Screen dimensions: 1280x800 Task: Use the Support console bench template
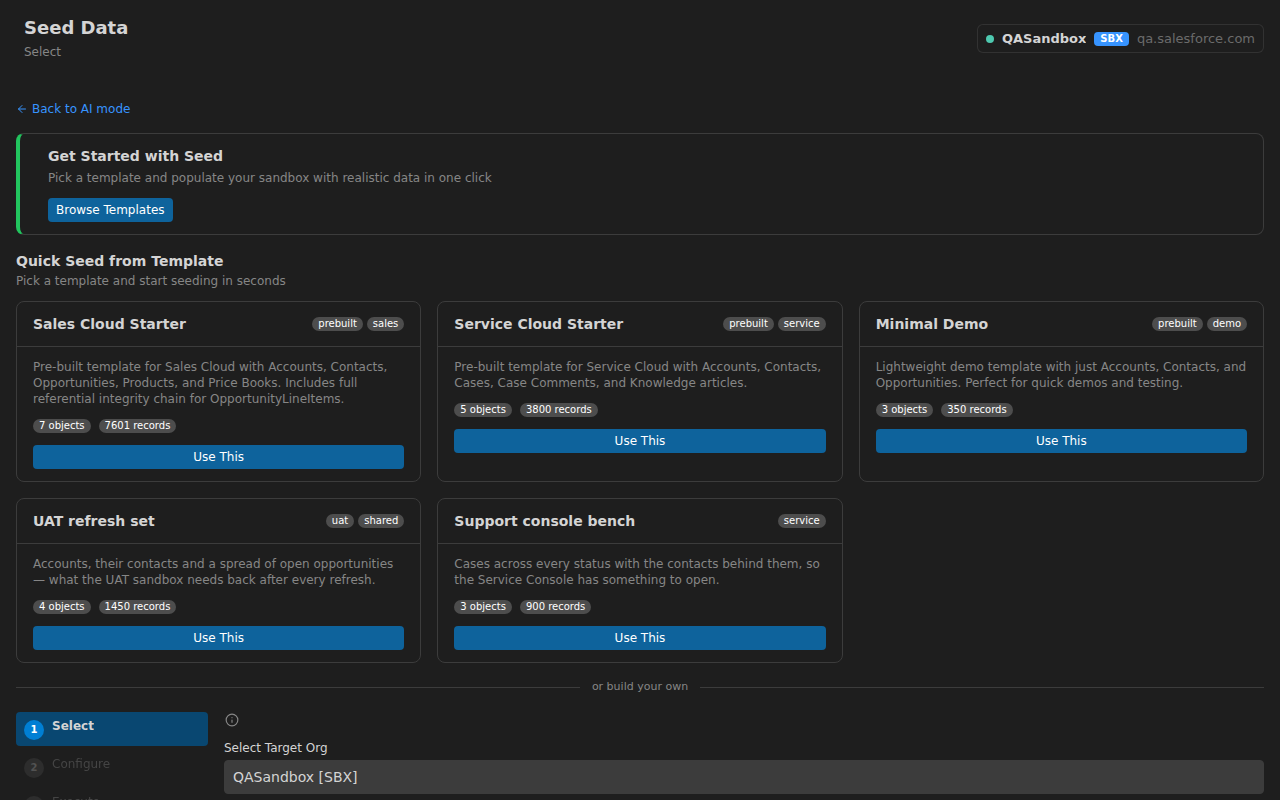pyautogui.click(x=640, y=638)
